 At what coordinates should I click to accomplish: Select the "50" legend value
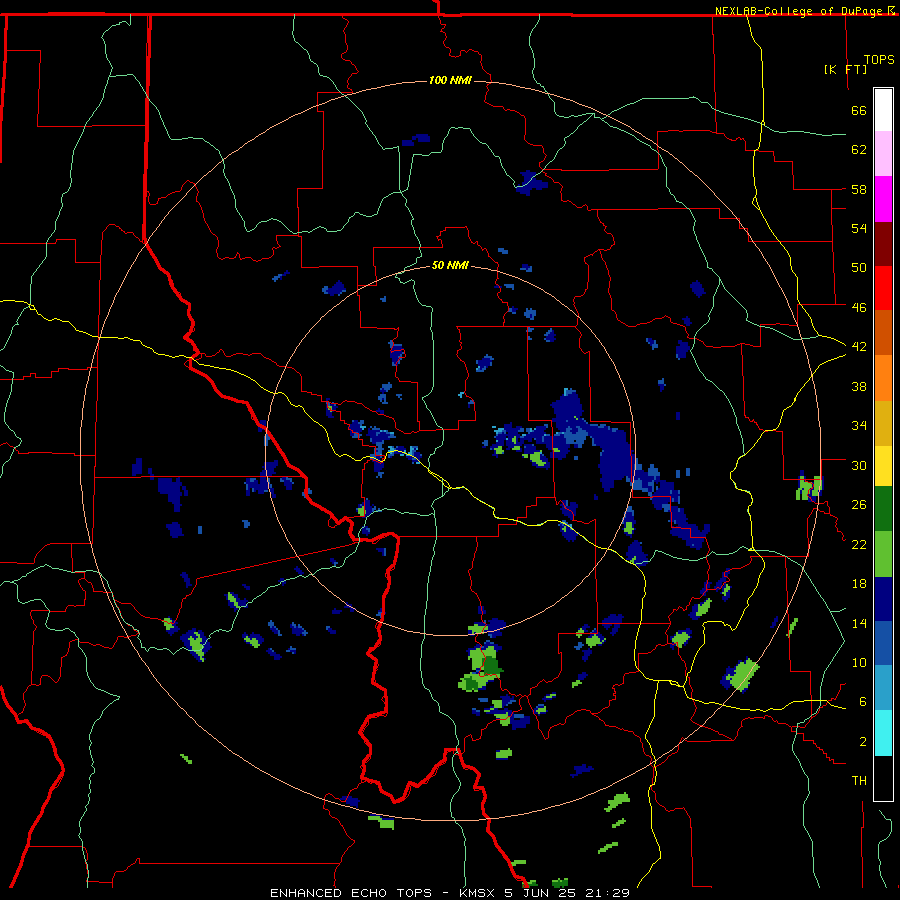859,268
